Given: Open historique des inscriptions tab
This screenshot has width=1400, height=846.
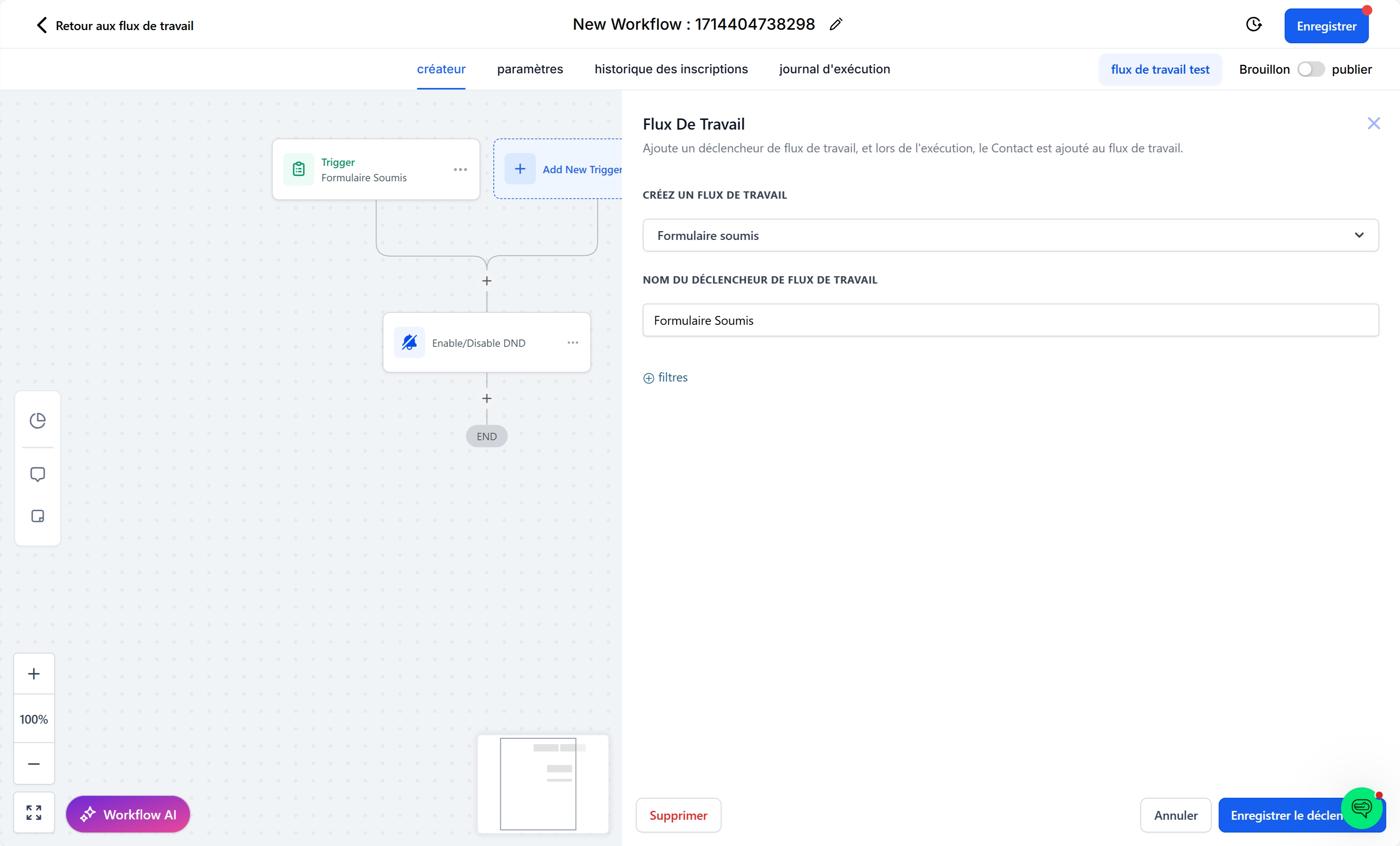Looking at the screenshot, I should click(x=671, y=69).
